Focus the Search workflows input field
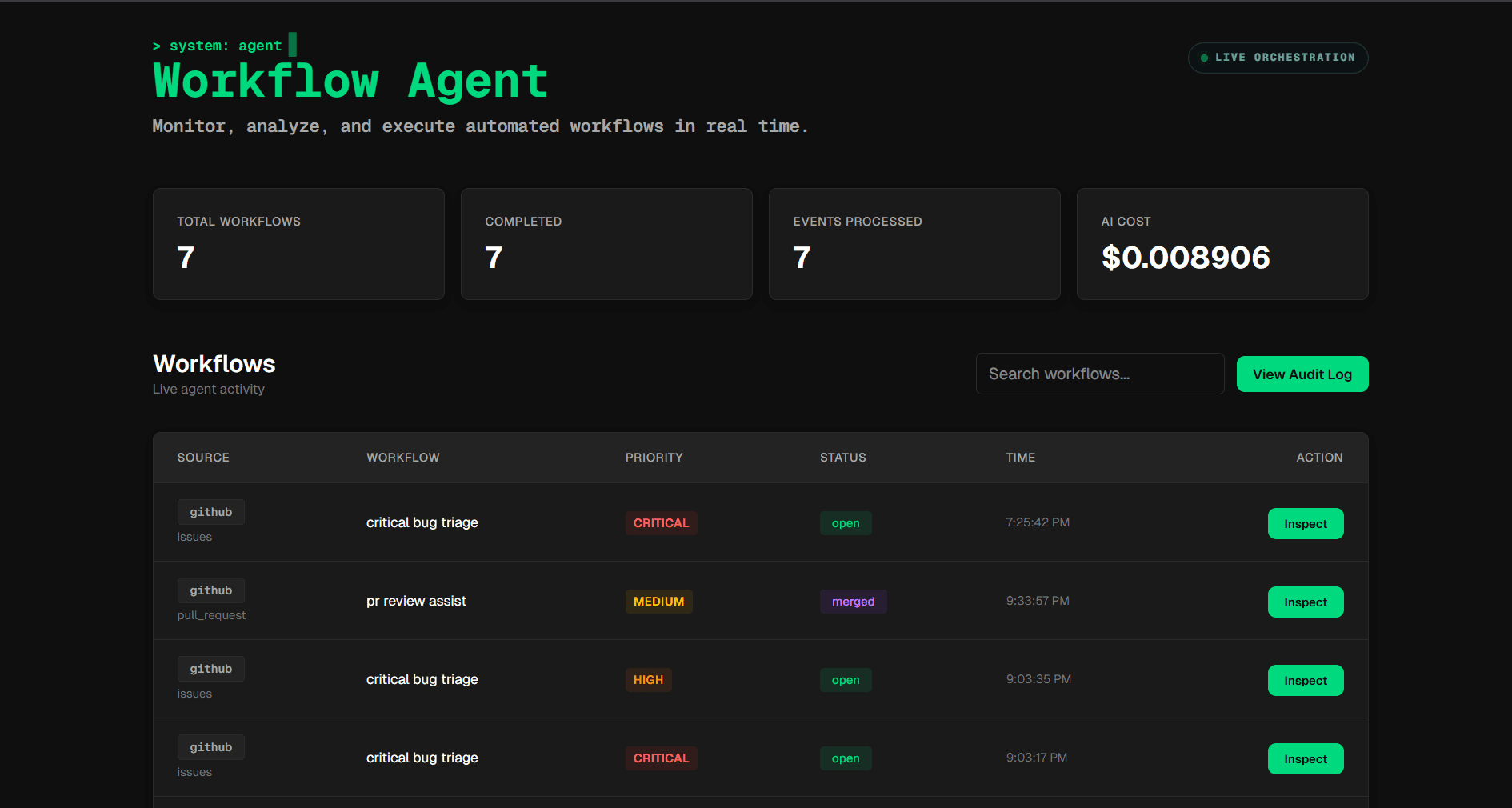 [1100, 374]
